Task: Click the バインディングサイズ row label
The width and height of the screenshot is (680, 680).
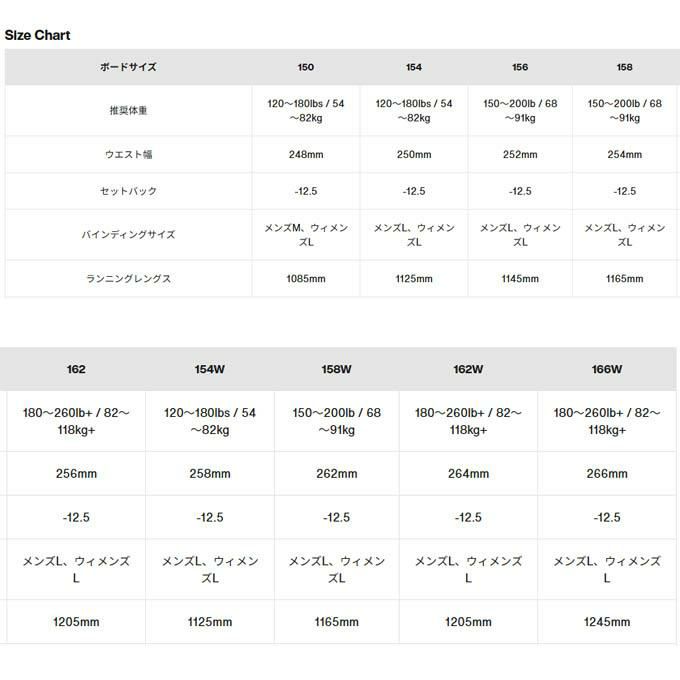Action: tap(128, 235)
